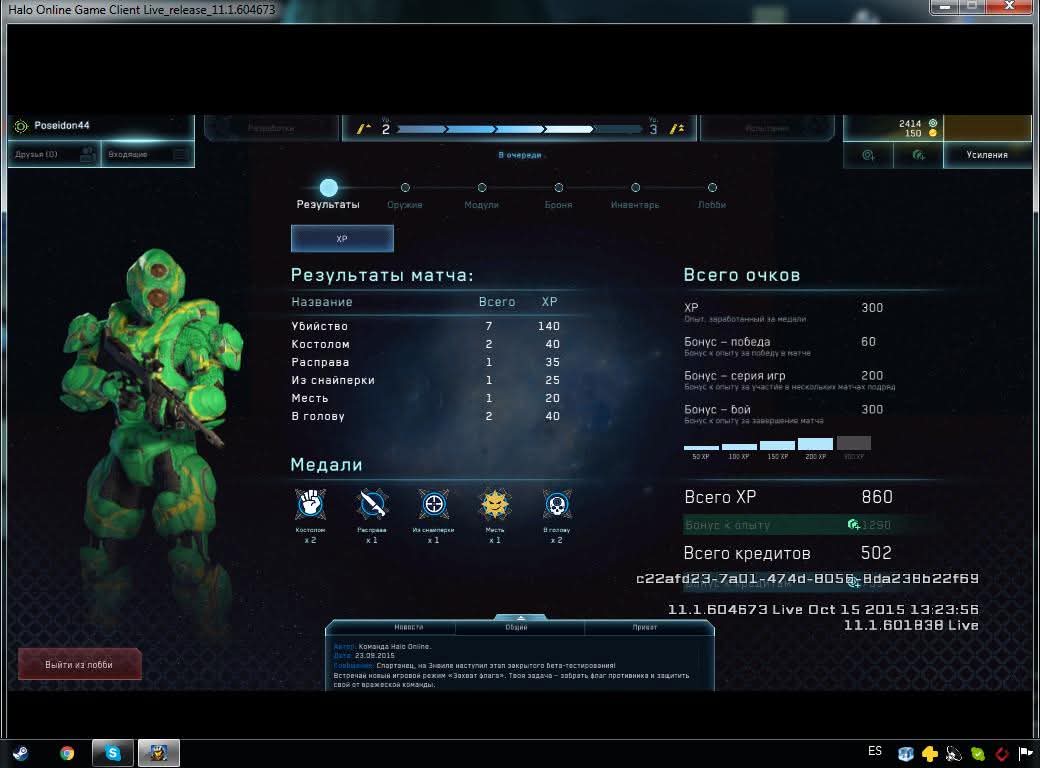The height and width of the screenshot is (768, 1040).
Task: Click the Всего XP value 860
Action: pyautogui.click(x=877, y=497)
